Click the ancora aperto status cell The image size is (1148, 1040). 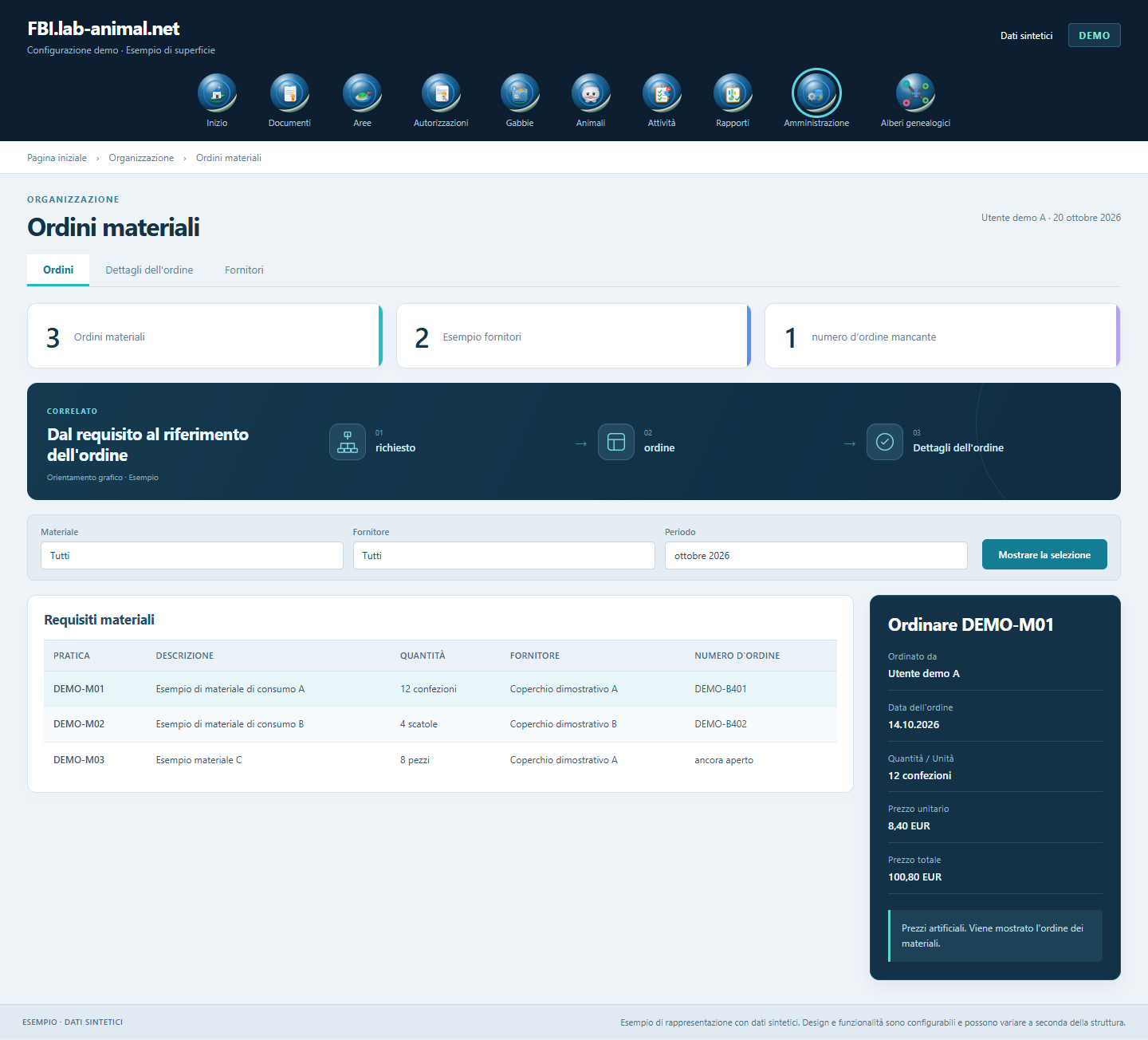(724, 760)
